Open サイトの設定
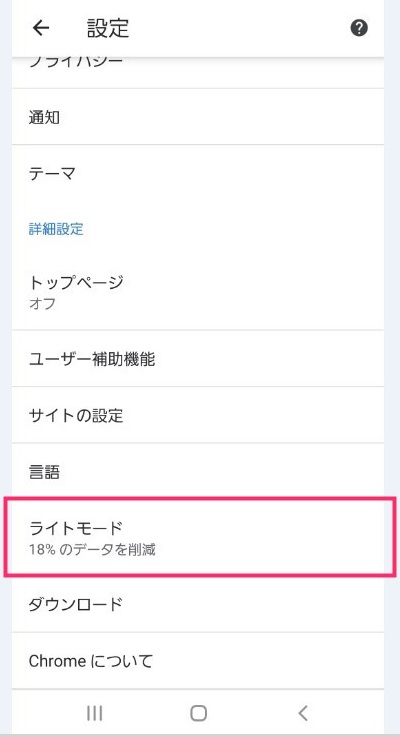This screenshot has height=737, width=400. tap(198, 415)
